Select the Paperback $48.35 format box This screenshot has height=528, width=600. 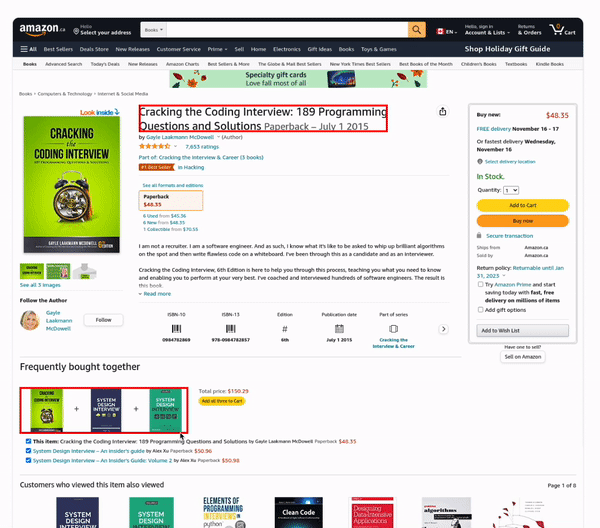(x=171, y=200)
